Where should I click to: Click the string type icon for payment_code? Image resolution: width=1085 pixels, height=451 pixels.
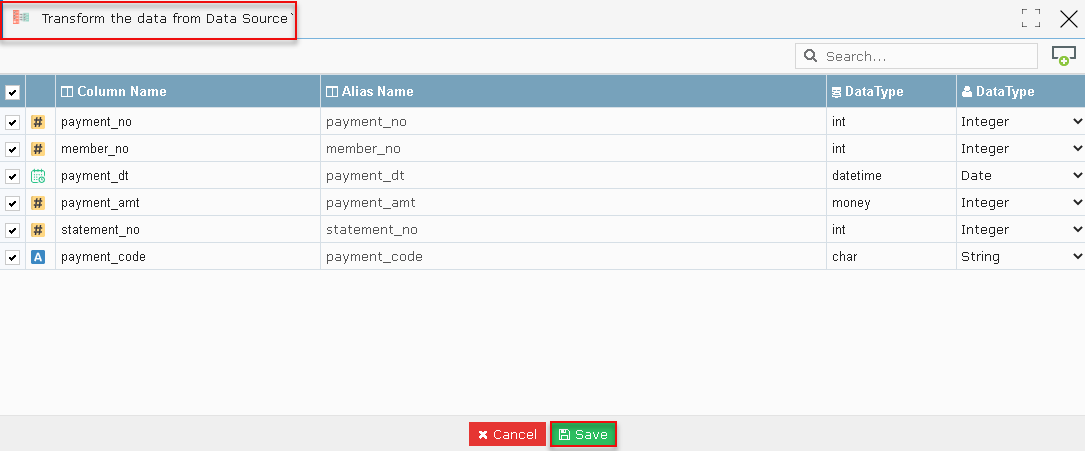click(x=38, y=257)
